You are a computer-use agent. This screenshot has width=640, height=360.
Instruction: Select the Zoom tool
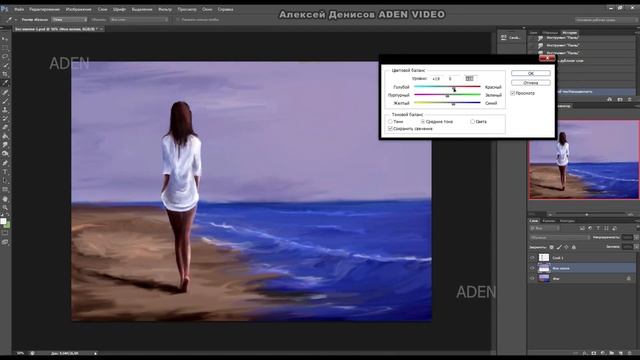(x=5, y=207)
